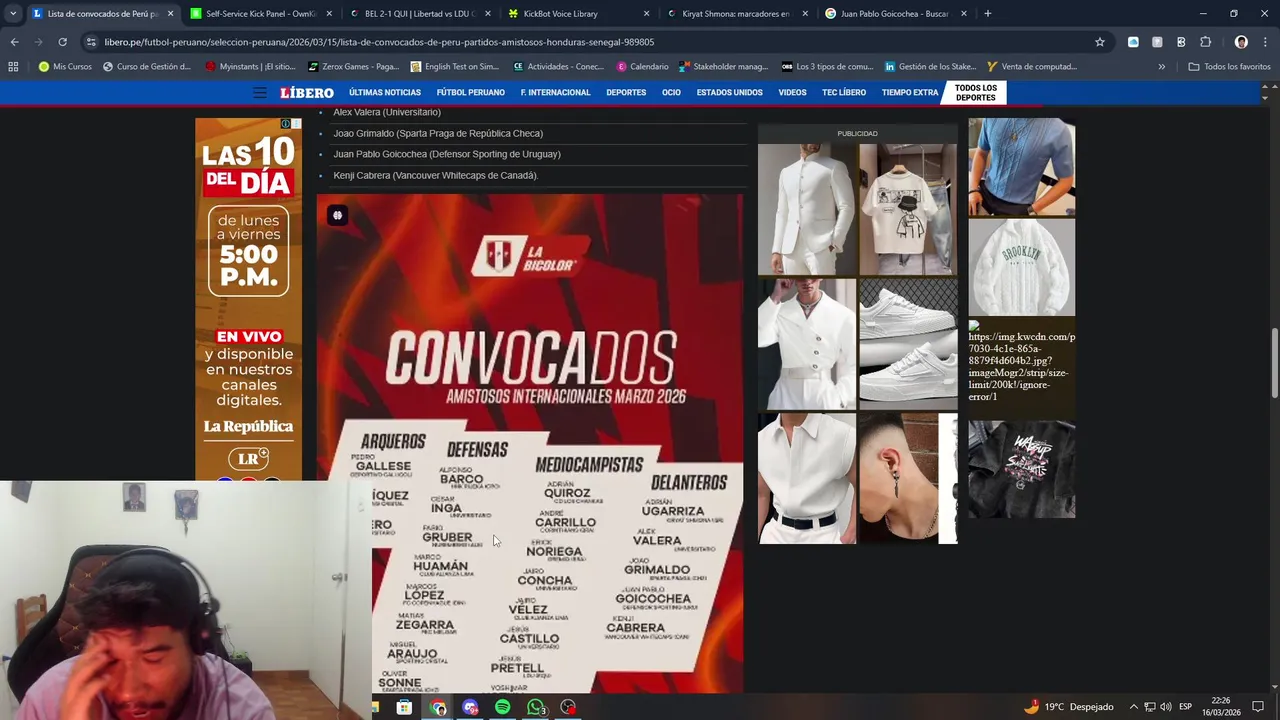Close the 'Lista de convocados de Perú' tab
The height and width of the screenshot is (720, 1280).
pos(170,14)
